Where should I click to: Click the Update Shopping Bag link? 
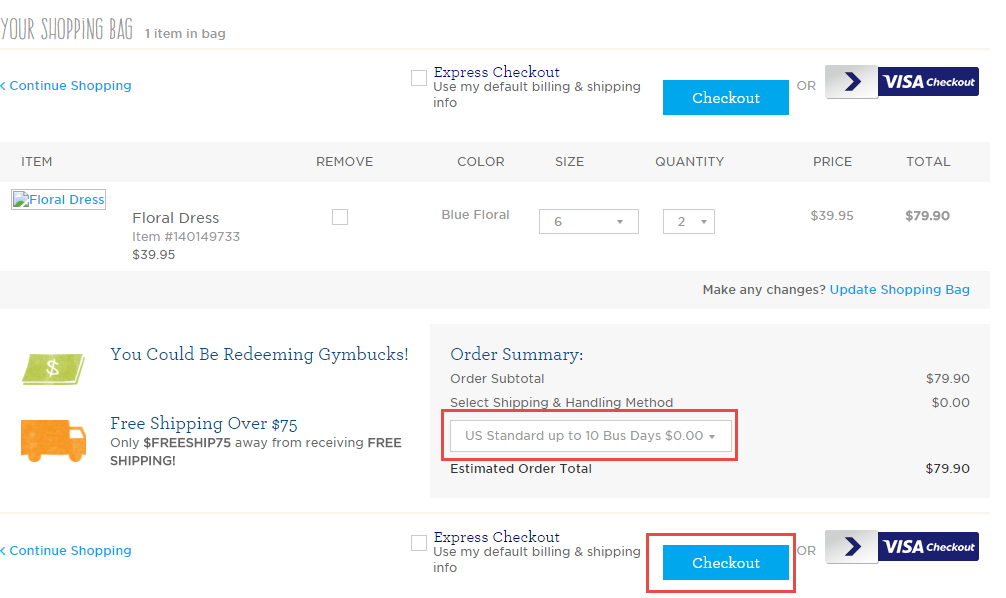pos(899,290)
